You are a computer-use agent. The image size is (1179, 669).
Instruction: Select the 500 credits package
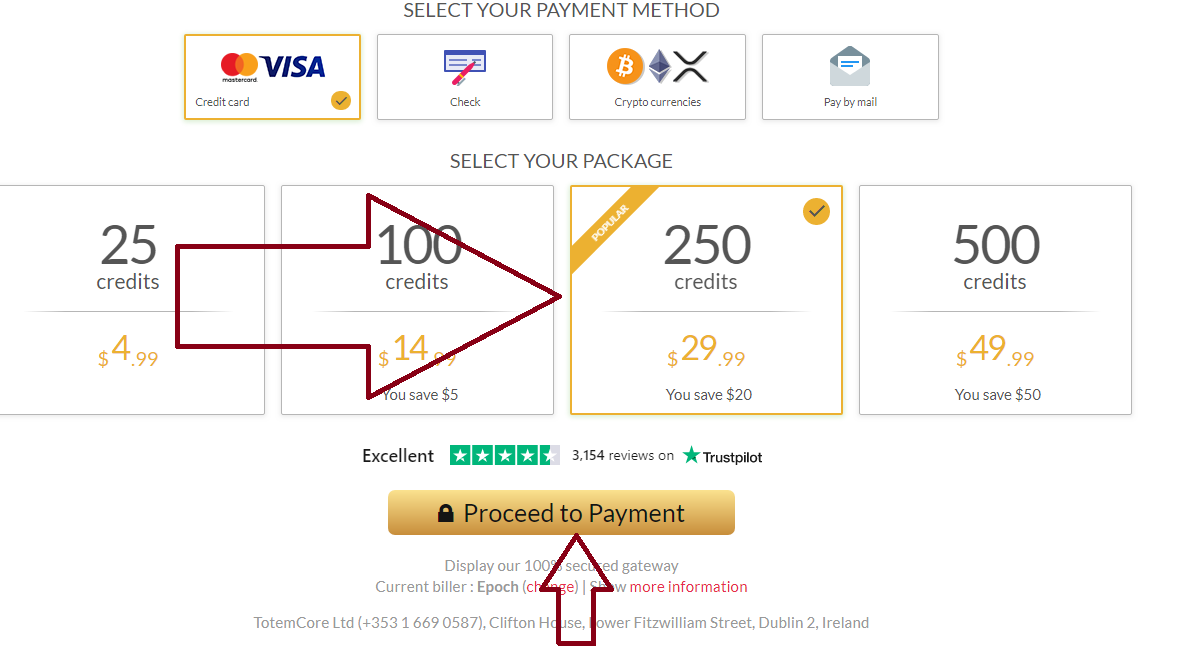995,300
